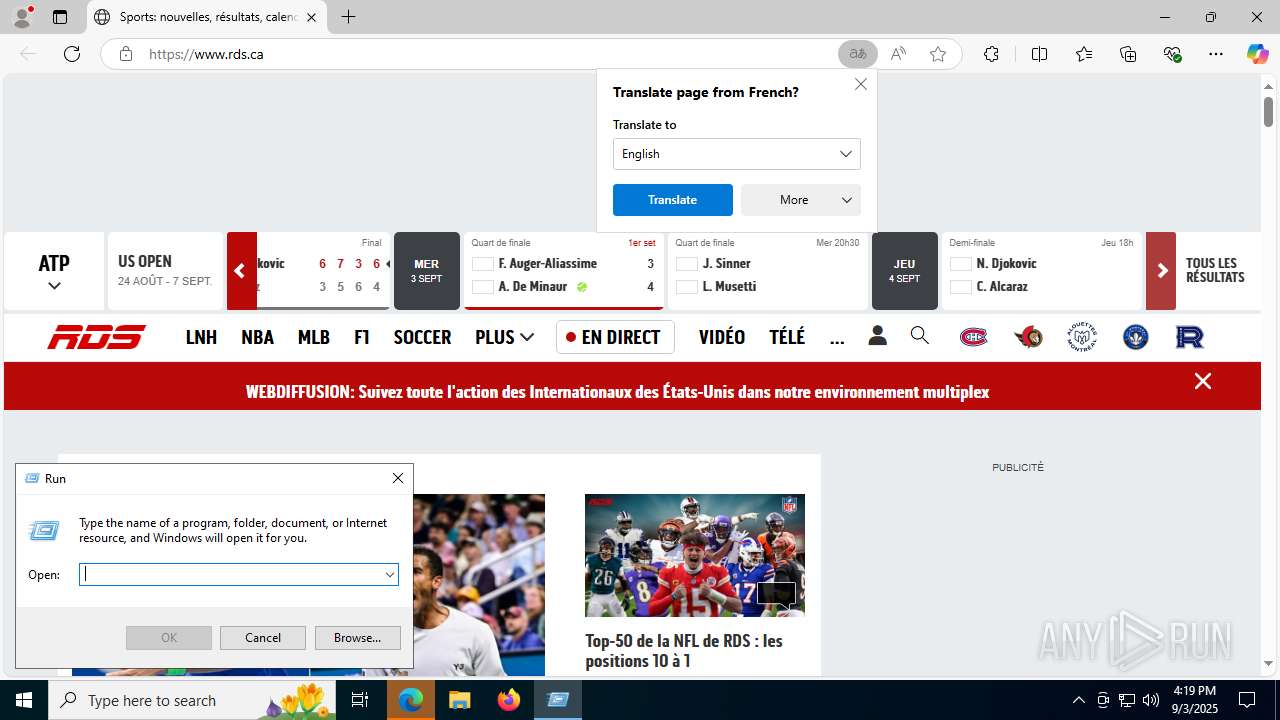The height and width of the screenshot is (720, 1280).
Task: Open LNH menu item
Action: [201, 337]
